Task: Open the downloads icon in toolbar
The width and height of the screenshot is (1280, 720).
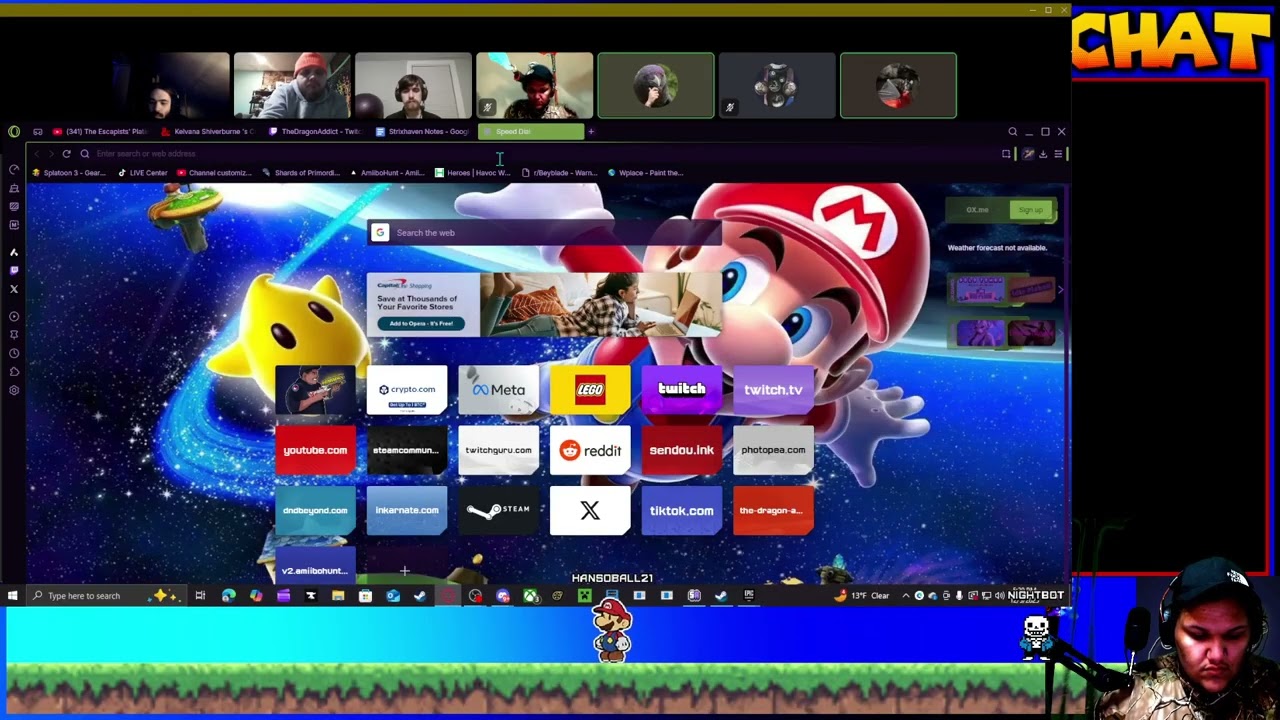Action: pos(1043,154)
